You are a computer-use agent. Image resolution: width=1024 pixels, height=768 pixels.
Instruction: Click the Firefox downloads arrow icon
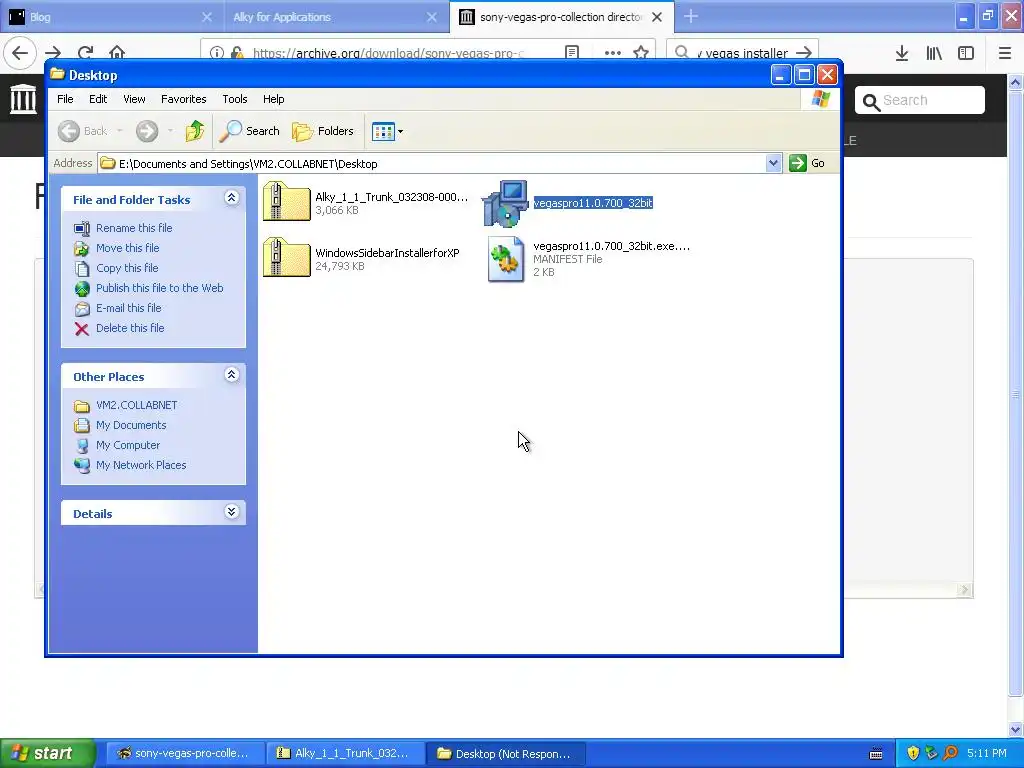coord(902,53)
